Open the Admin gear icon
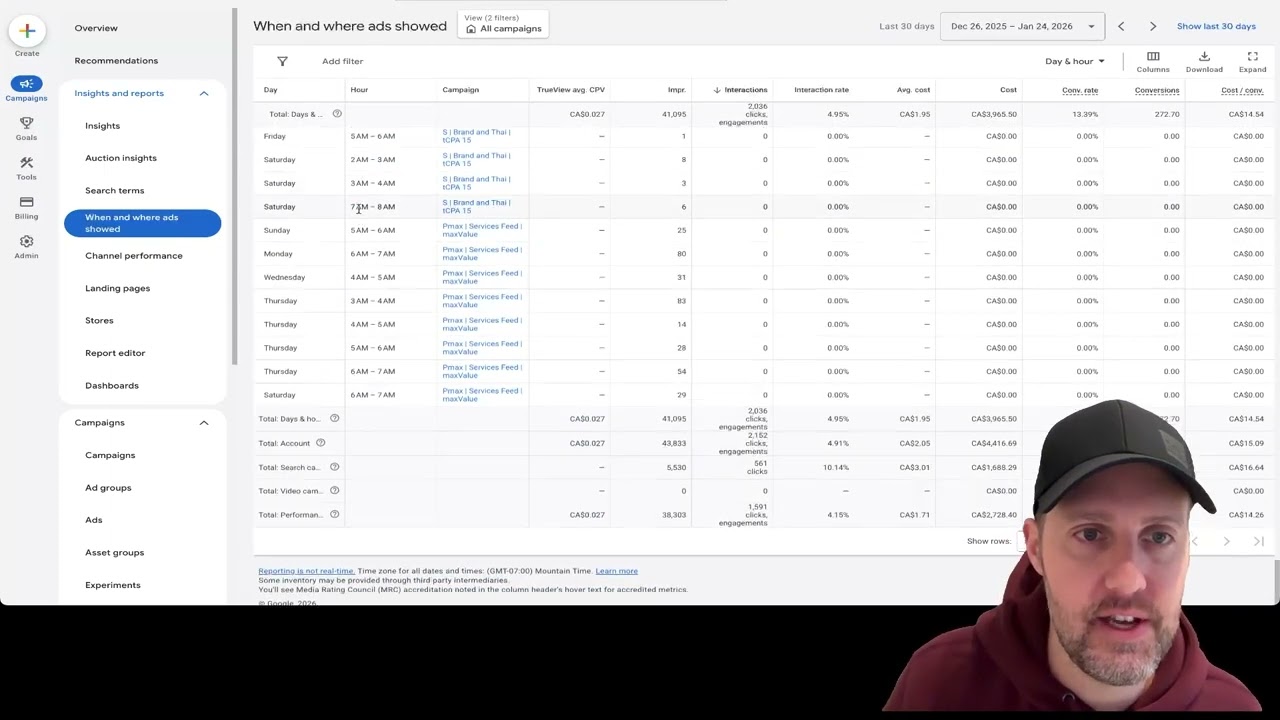 click(27, 242)
